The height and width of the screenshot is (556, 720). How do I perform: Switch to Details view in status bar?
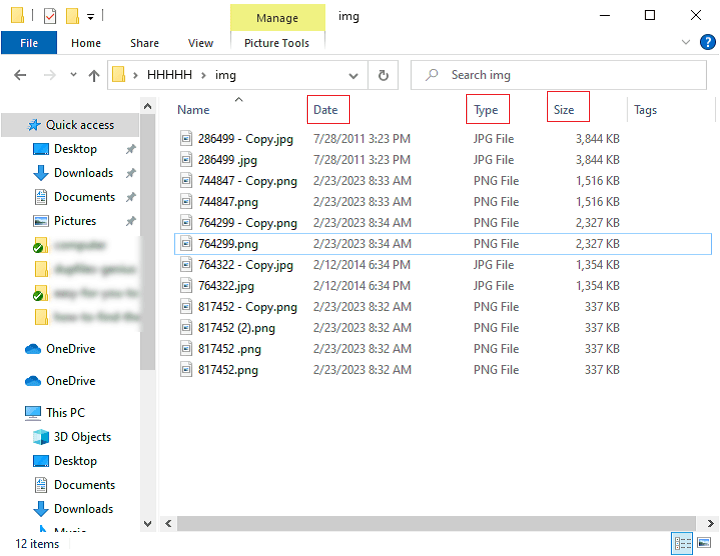[x=682, y=544]
